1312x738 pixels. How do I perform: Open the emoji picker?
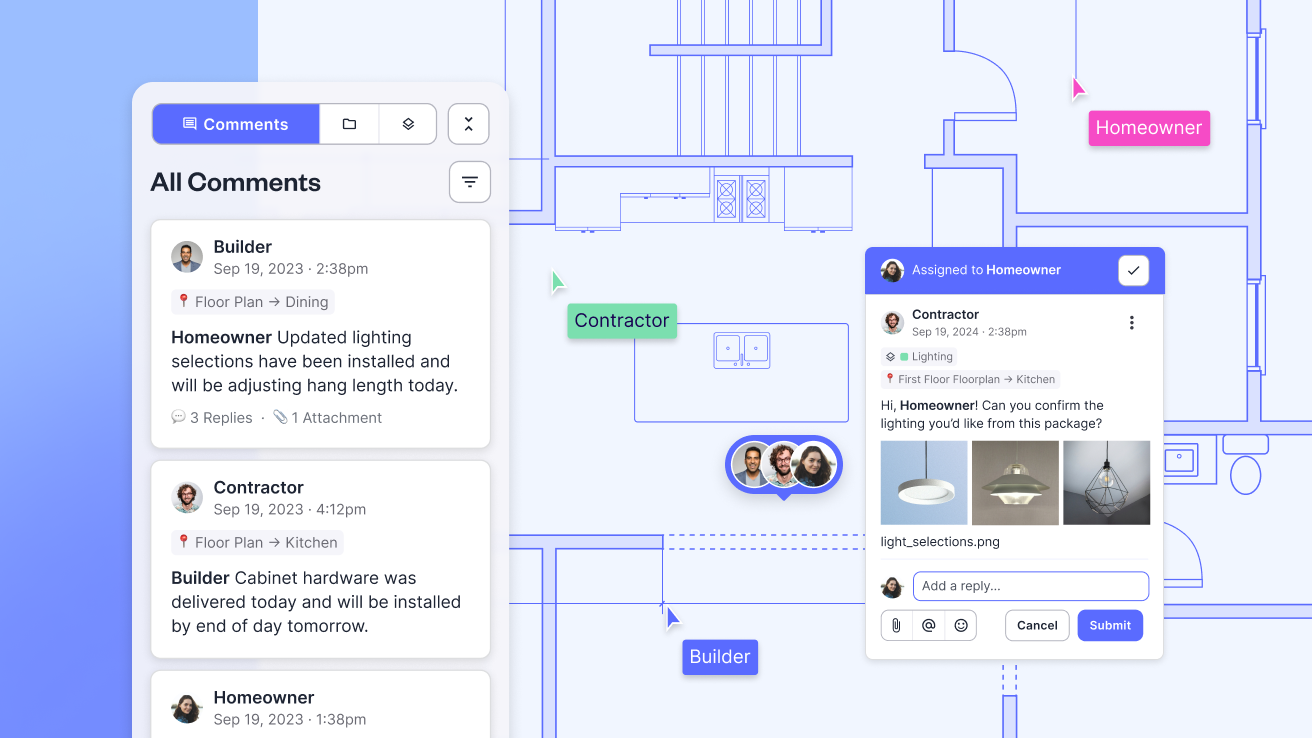961,625
